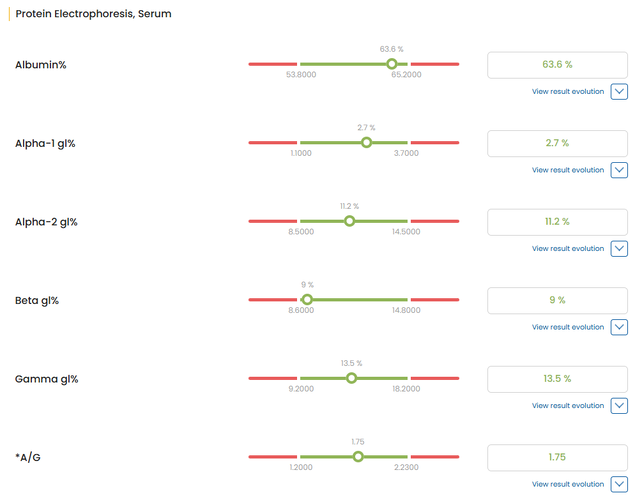Expand Albumin% result evolution chevron
This screenshot has height=500, width=635.
click(x=619, y=92)
